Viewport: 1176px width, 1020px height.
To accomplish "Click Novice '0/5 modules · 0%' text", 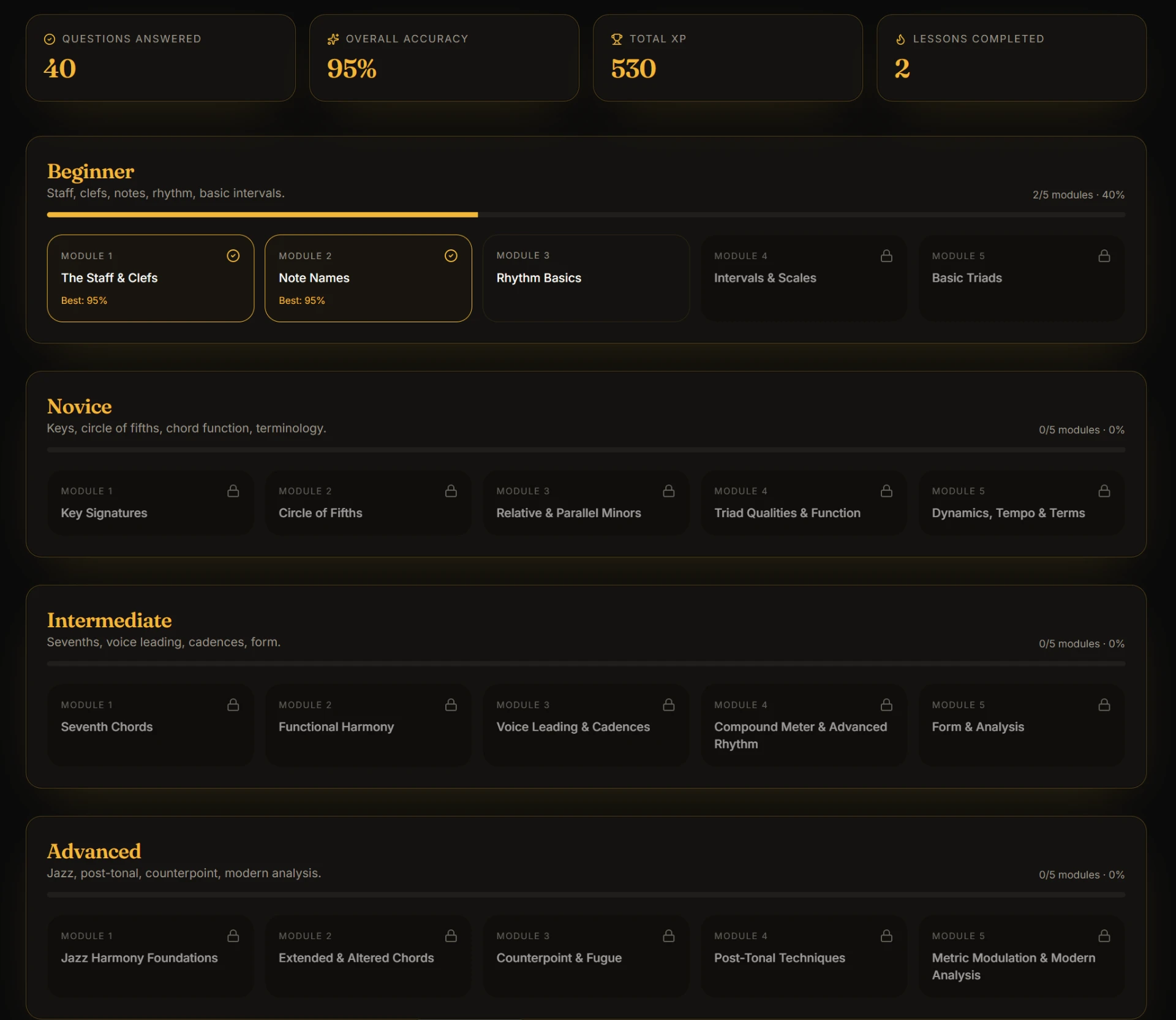I will (1082, 430).
